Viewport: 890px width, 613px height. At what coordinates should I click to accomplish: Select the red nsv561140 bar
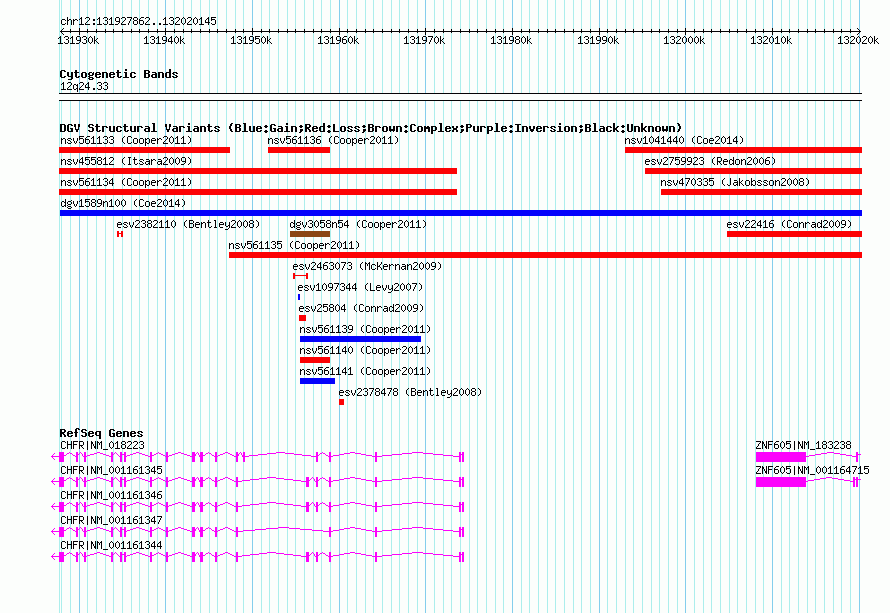[x=315, y=360]
